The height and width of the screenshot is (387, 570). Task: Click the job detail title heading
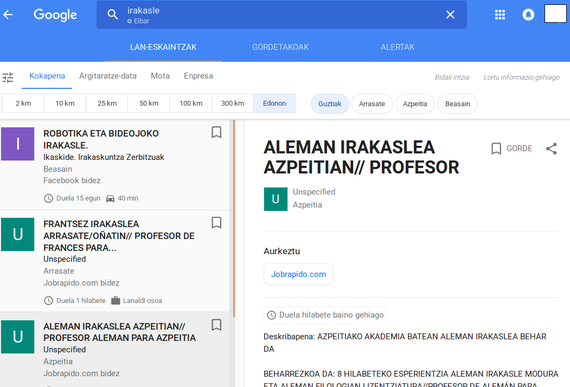pyautogui.click(x=361, y=157)
